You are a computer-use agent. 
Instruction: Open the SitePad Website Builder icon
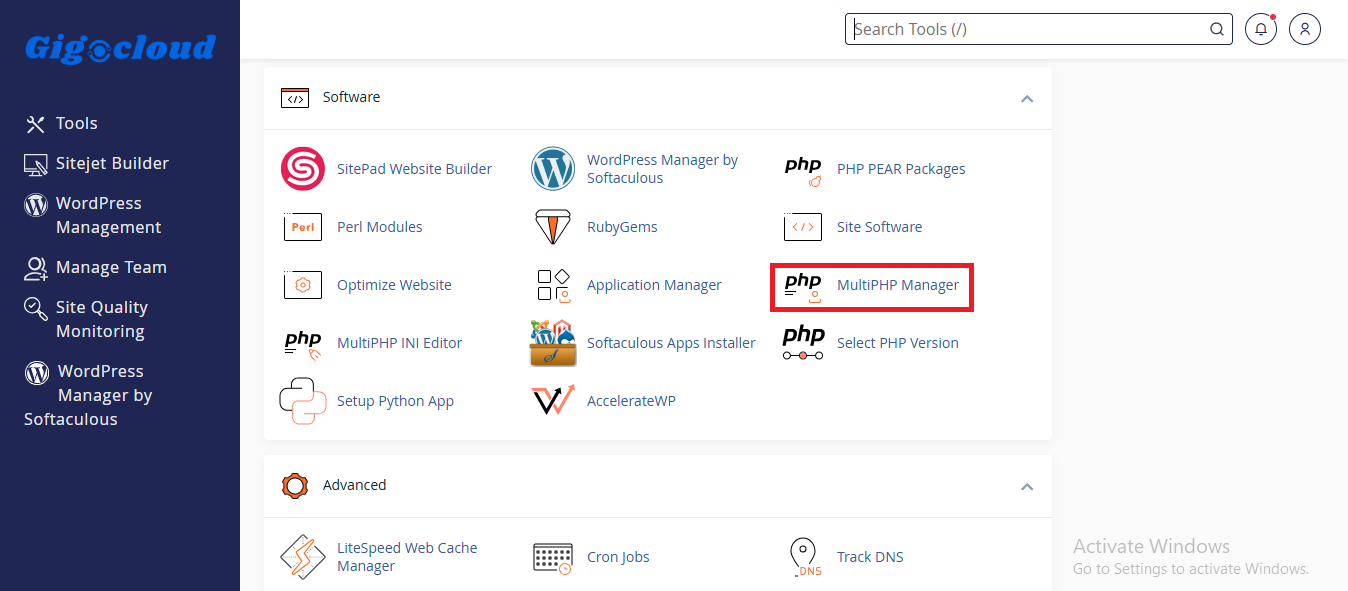tap(302, 169)
